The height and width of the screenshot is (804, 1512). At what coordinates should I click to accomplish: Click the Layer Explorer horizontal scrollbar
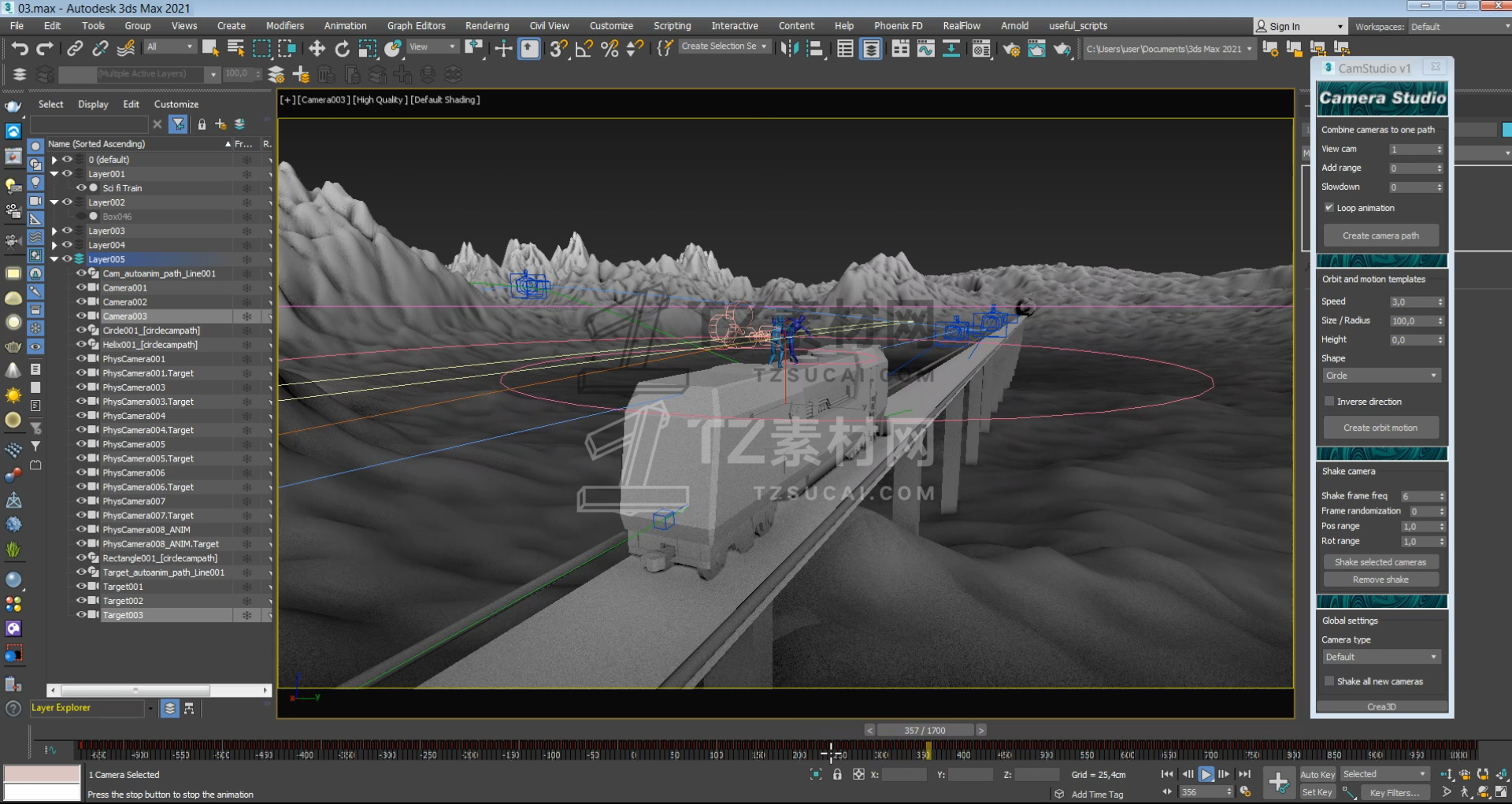159,691
